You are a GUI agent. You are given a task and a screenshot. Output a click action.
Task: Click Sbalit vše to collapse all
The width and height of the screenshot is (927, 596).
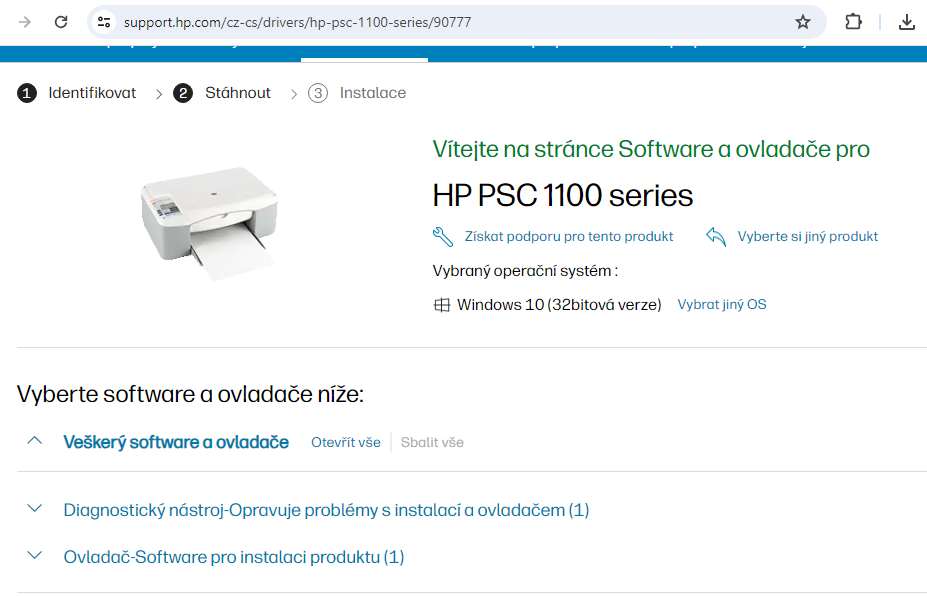432,442
